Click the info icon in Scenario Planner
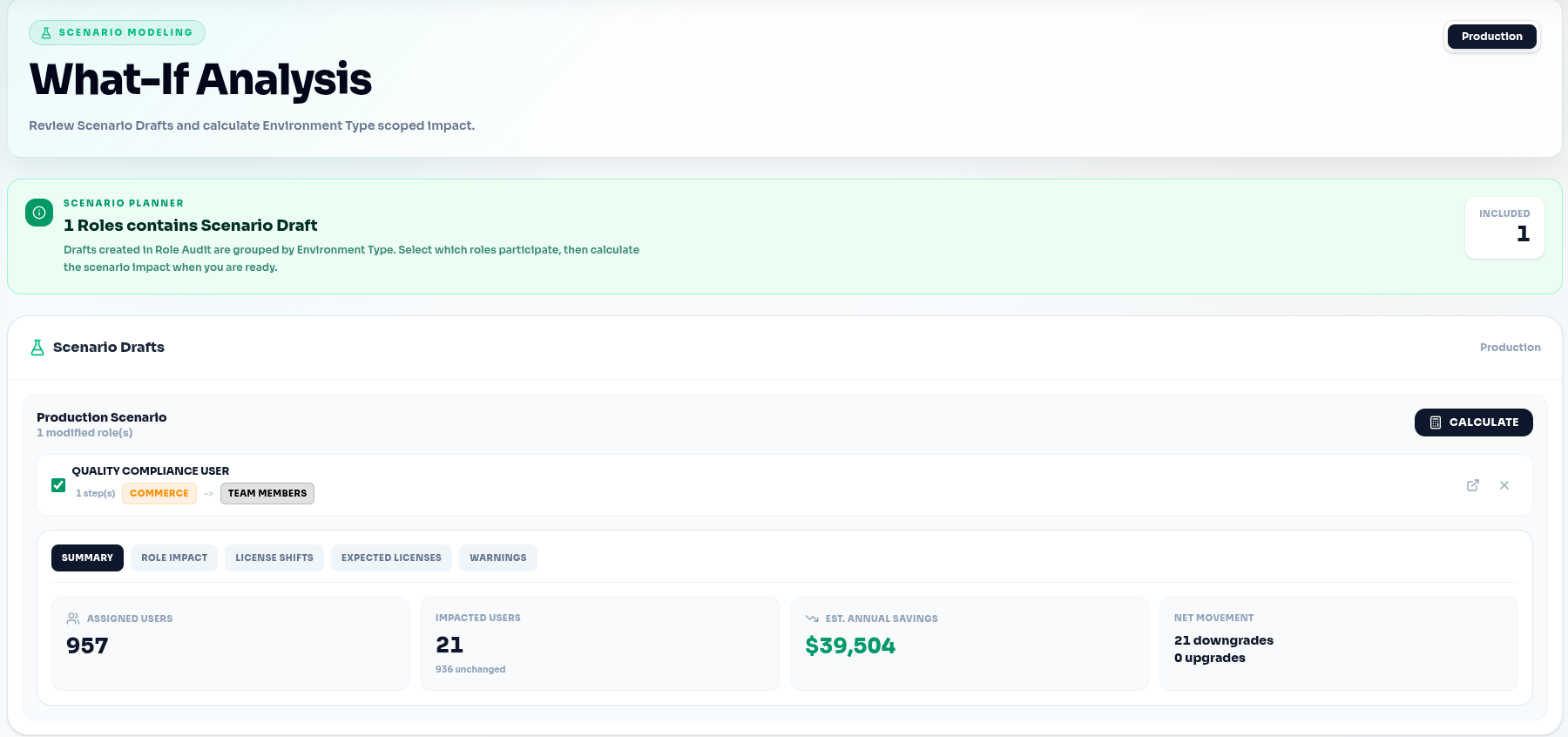1568x737 pixels. tap(39, 213)
